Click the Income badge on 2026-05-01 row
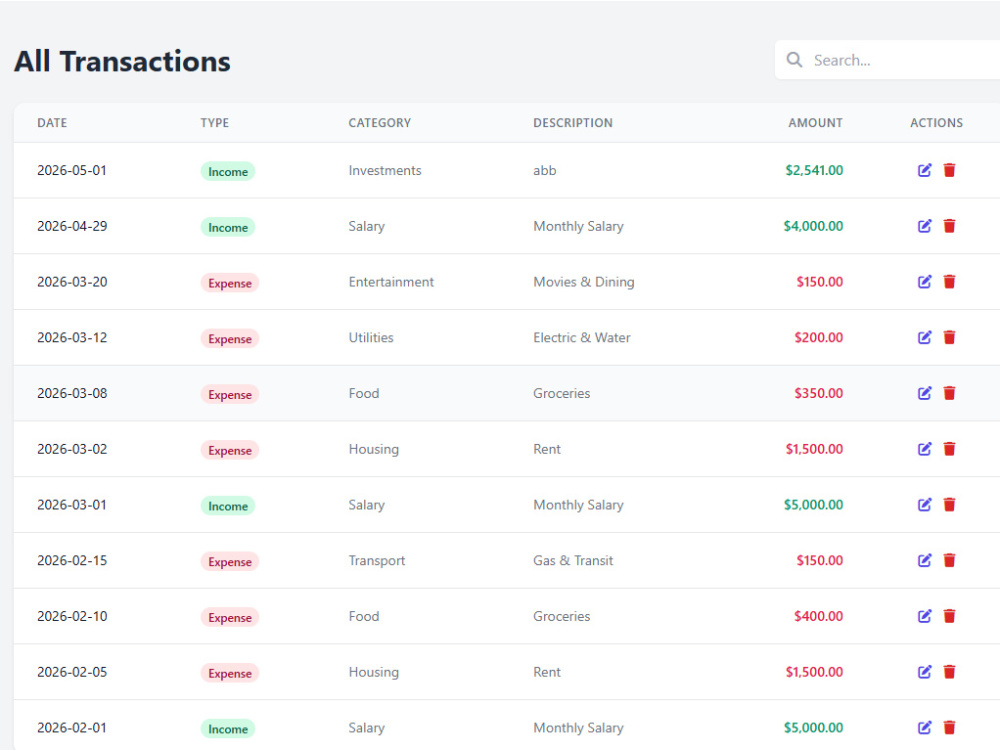 [228, 171]
